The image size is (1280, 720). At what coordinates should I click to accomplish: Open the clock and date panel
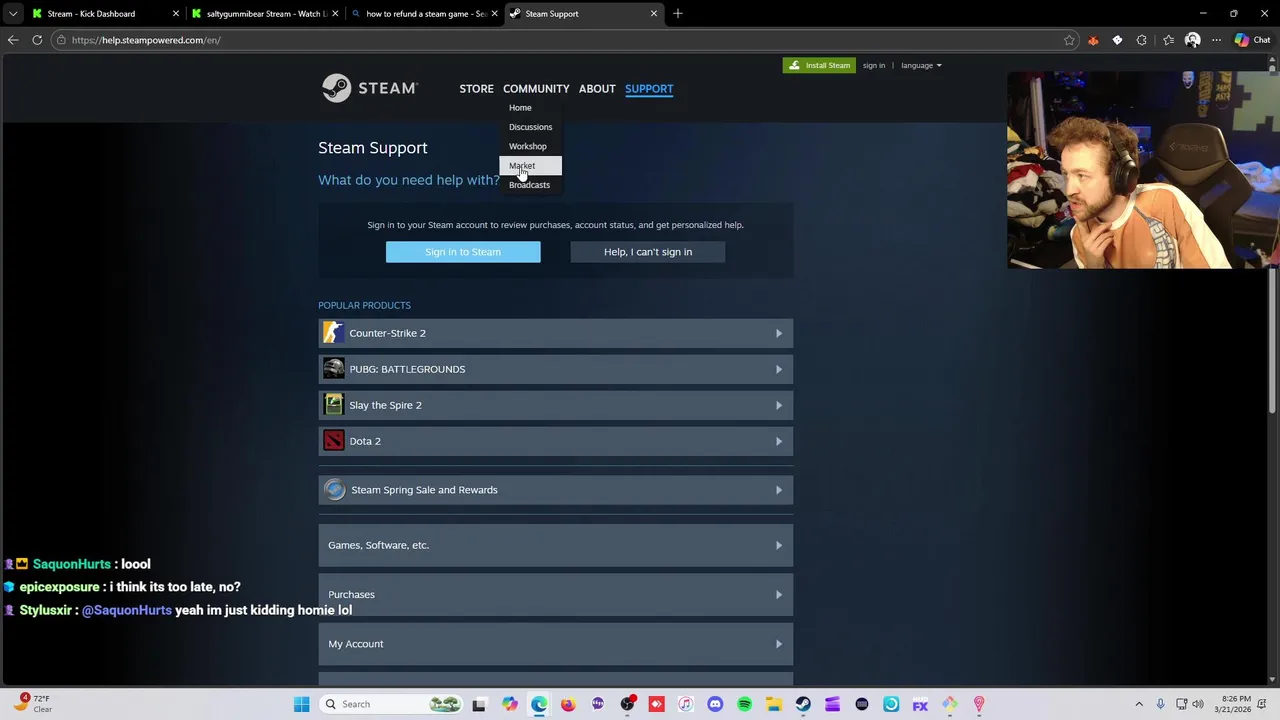[x=1236, y=704]
